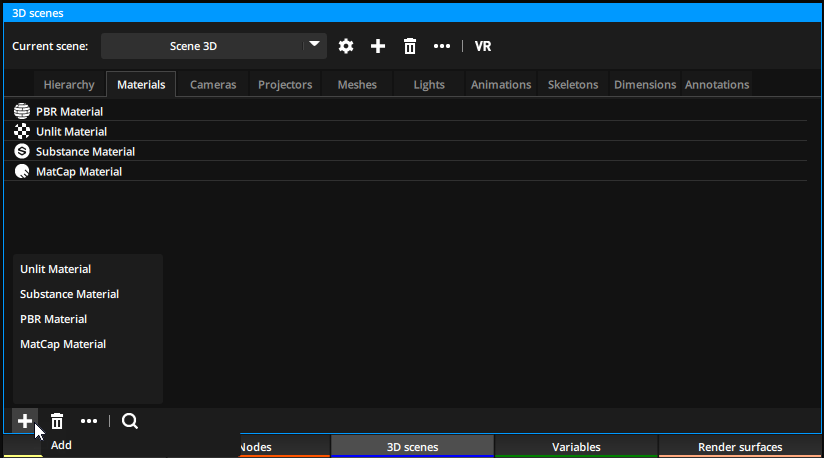824x458 pixels.
Task: Click the Current scene dropdown arrow
Action: click(314, 45)
